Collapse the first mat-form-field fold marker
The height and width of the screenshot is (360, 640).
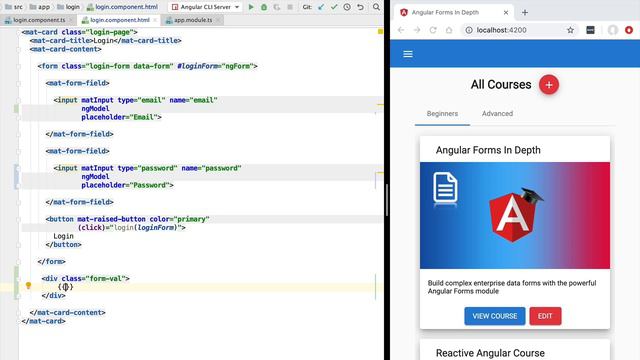[18, 83]
